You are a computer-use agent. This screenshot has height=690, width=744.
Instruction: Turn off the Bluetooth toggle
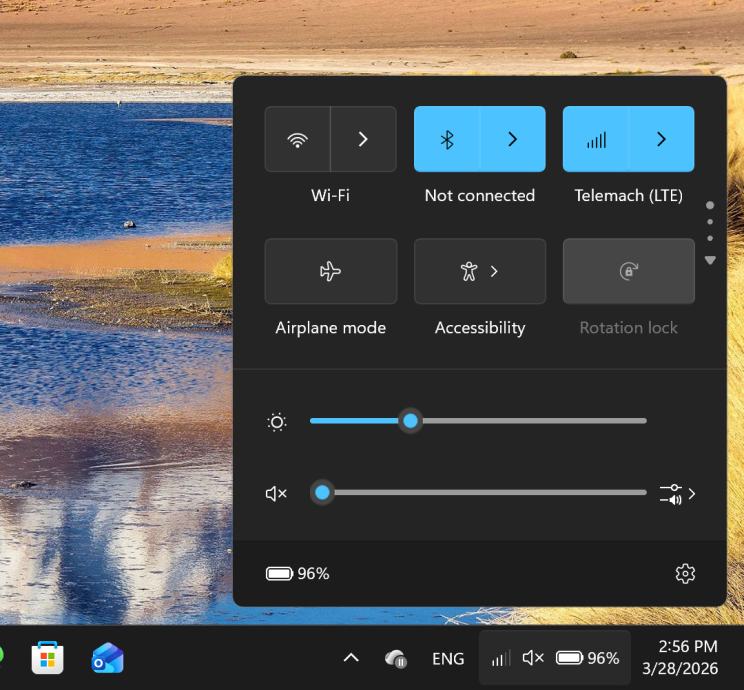(x=447, y=139)
